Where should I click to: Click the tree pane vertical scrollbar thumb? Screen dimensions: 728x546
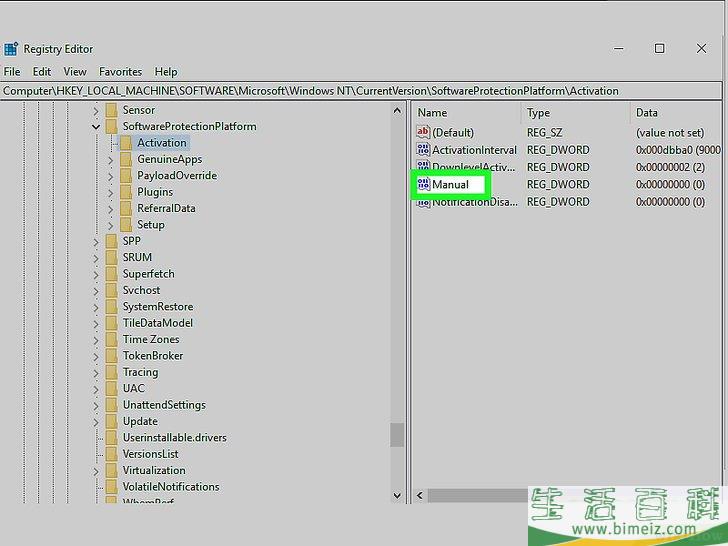tap(397, 435)
